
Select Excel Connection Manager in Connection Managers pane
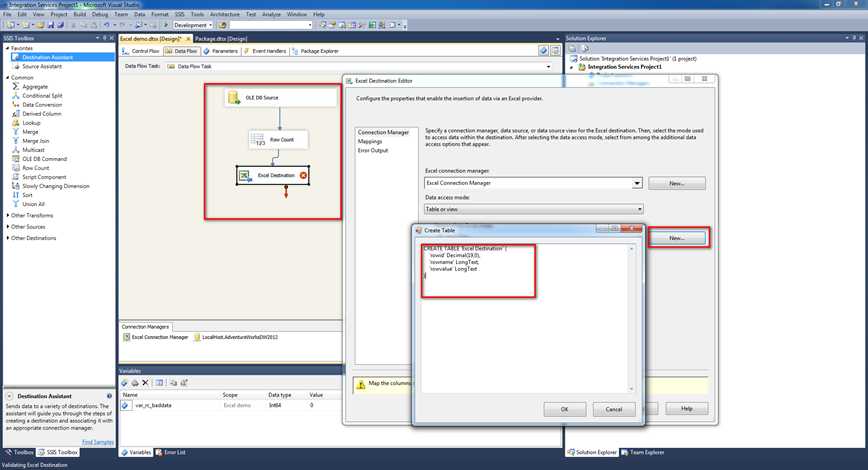(x=156, y=337)
